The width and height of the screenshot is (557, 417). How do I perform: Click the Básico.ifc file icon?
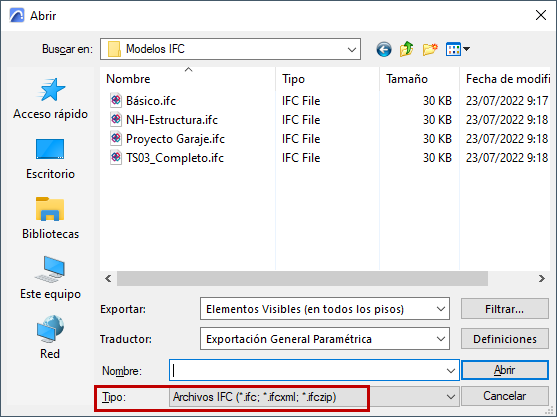point(115,101)
